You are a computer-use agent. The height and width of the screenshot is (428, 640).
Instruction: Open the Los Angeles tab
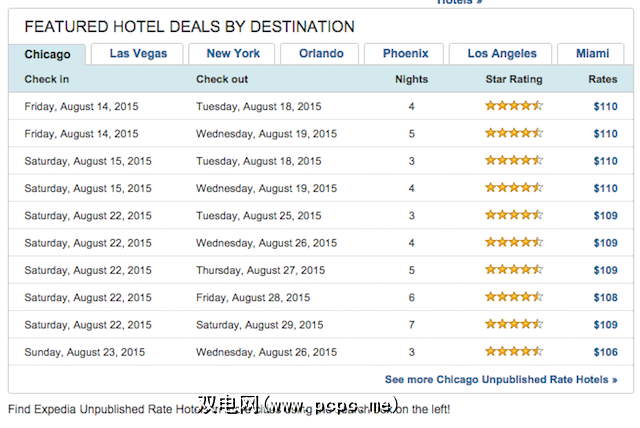[x=502, y=53]
